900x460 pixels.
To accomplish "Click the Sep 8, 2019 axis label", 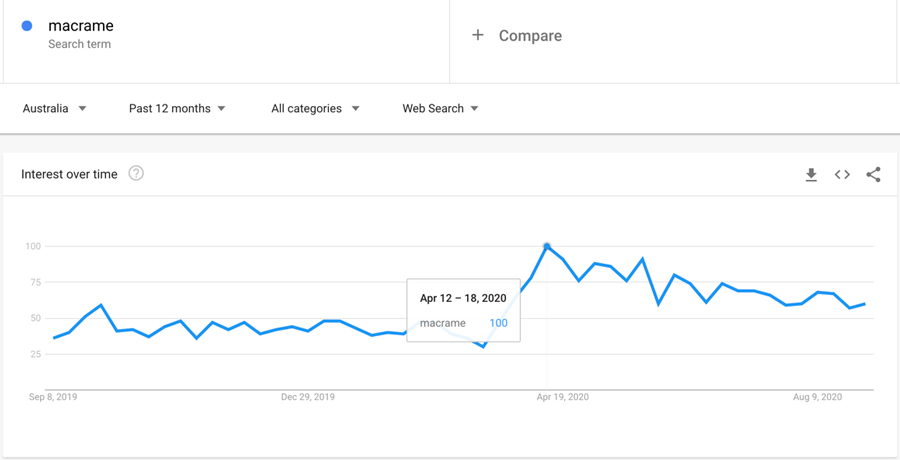I will click(x=53, y=397).
